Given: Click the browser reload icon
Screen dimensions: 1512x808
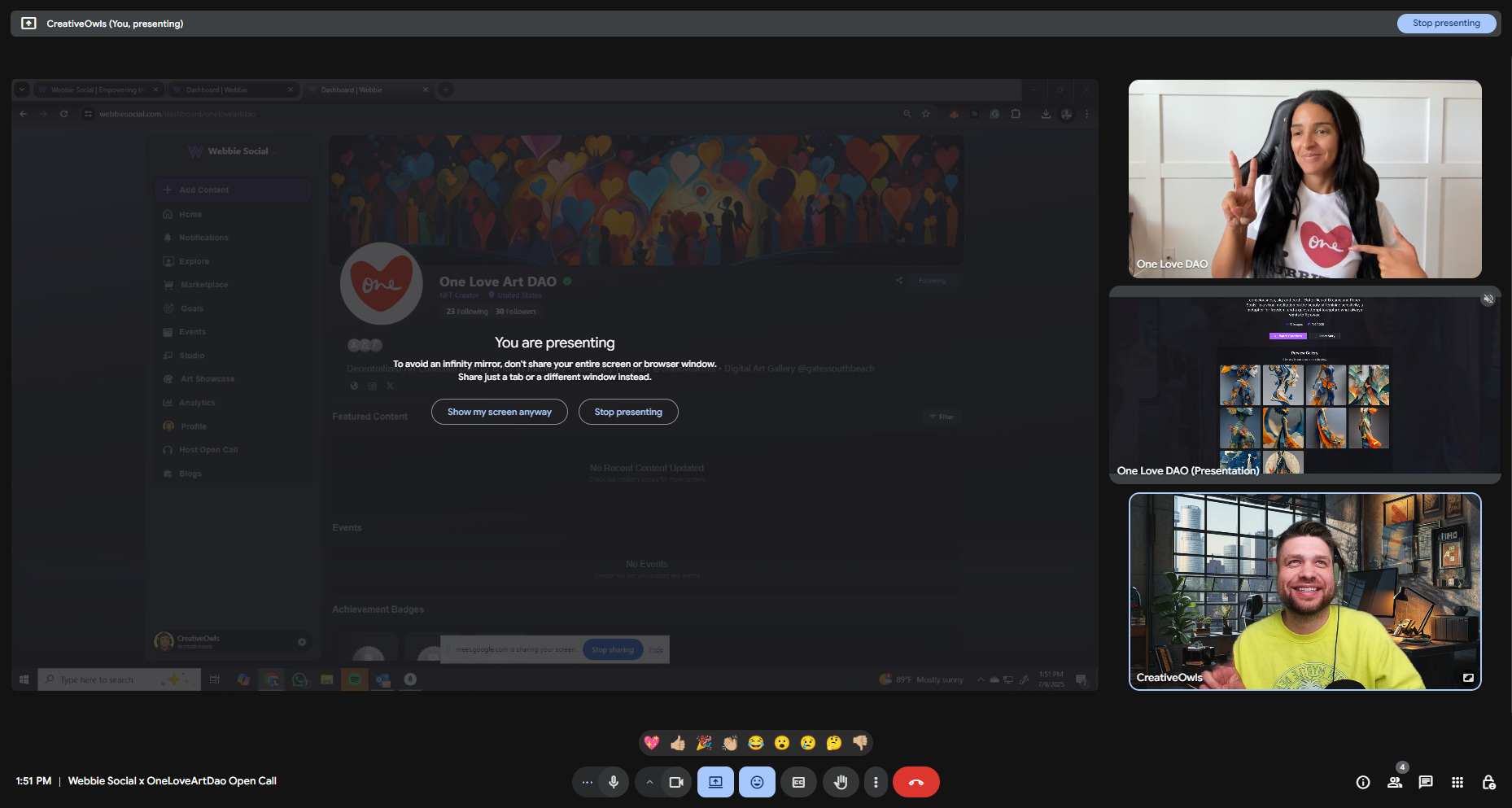Looking at the screenshot, I should [63, 114].
